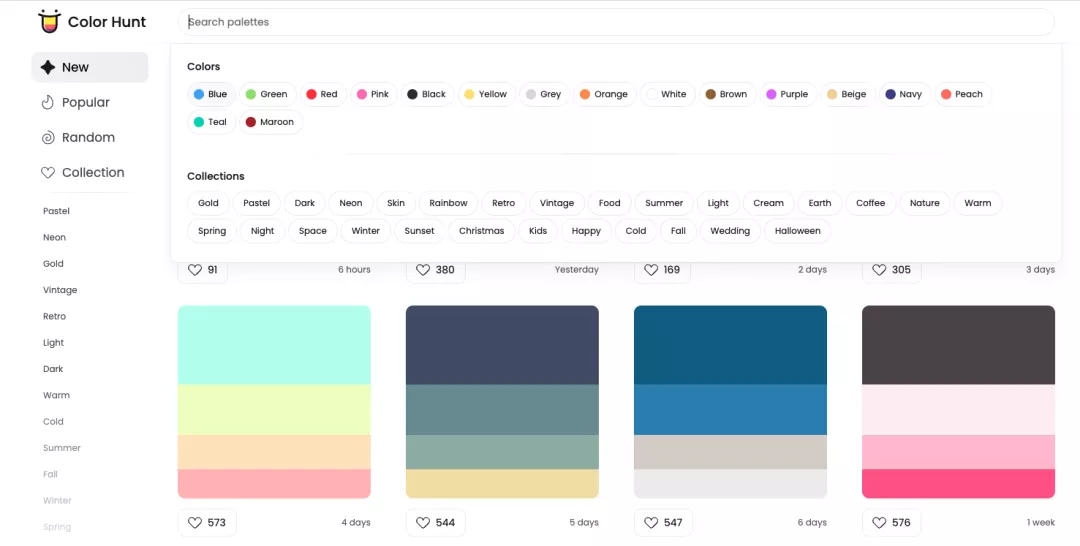
Task: Choose the Navy color tag
Action: click(904, 94)
